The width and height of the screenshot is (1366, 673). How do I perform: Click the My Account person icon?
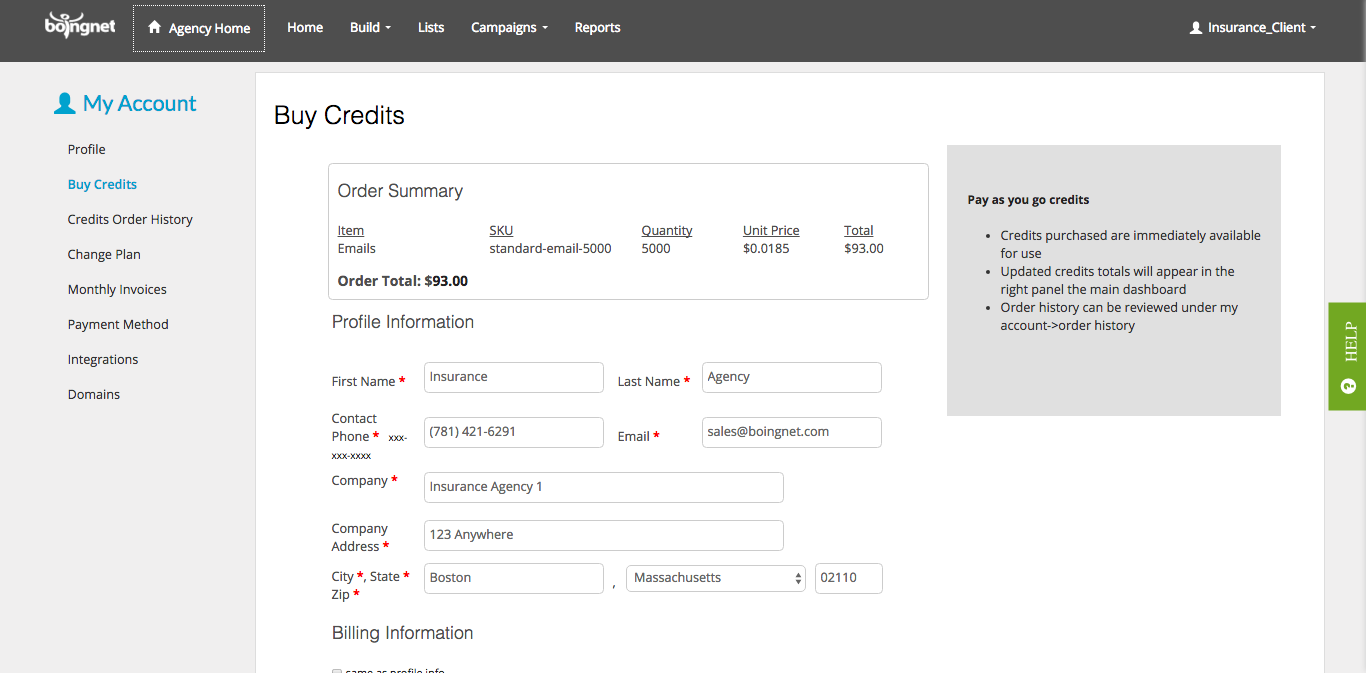tap(65, 103)
